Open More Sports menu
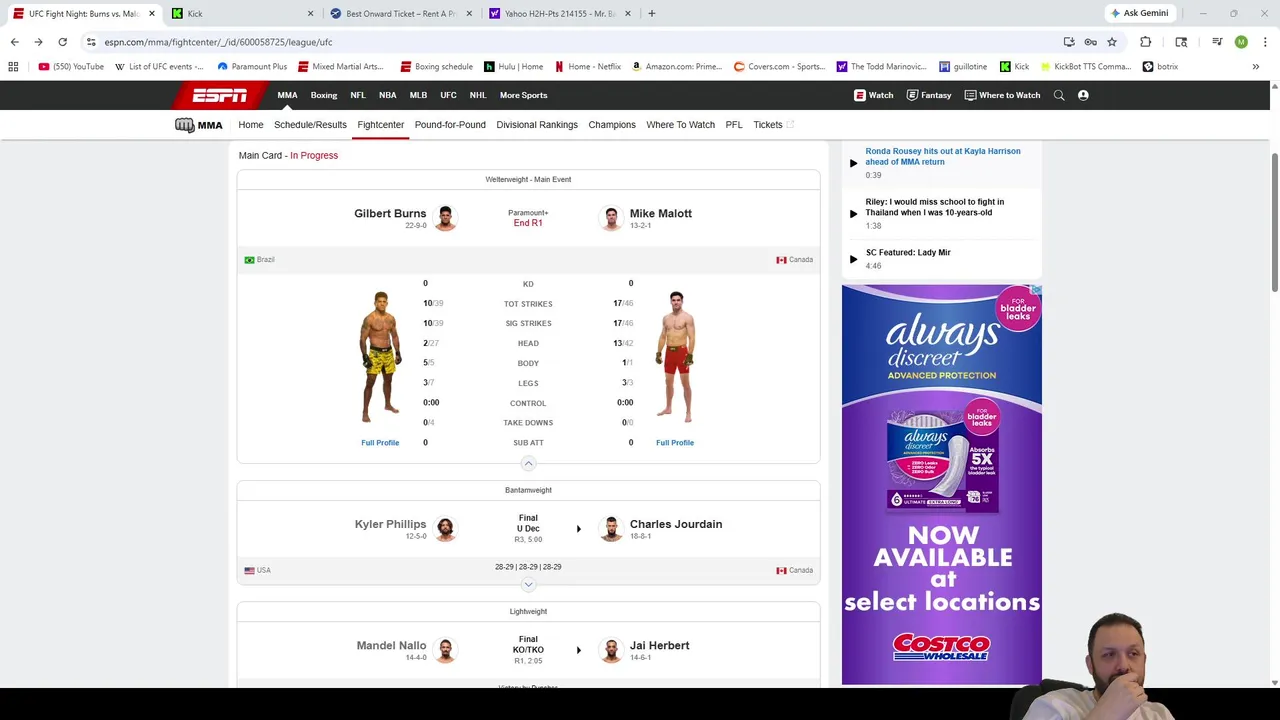 point(524,95)
